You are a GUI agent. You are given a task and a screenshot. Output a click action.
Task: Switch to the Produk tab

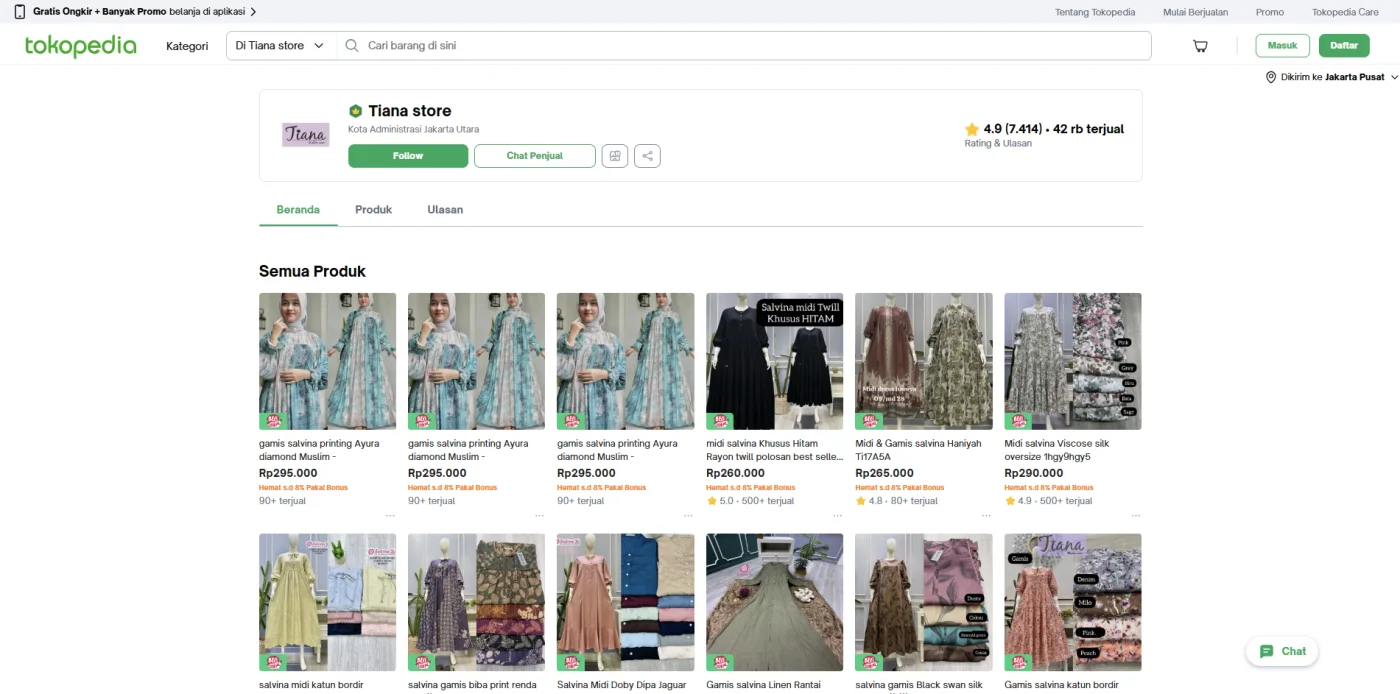[373, 210]
